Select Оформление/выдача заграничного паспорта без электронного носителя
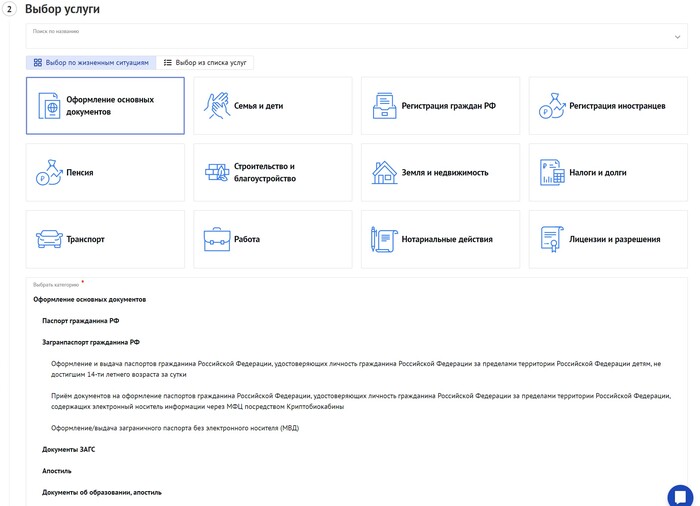This screenshot has width=700, height=506. click(x=175, y=428)
